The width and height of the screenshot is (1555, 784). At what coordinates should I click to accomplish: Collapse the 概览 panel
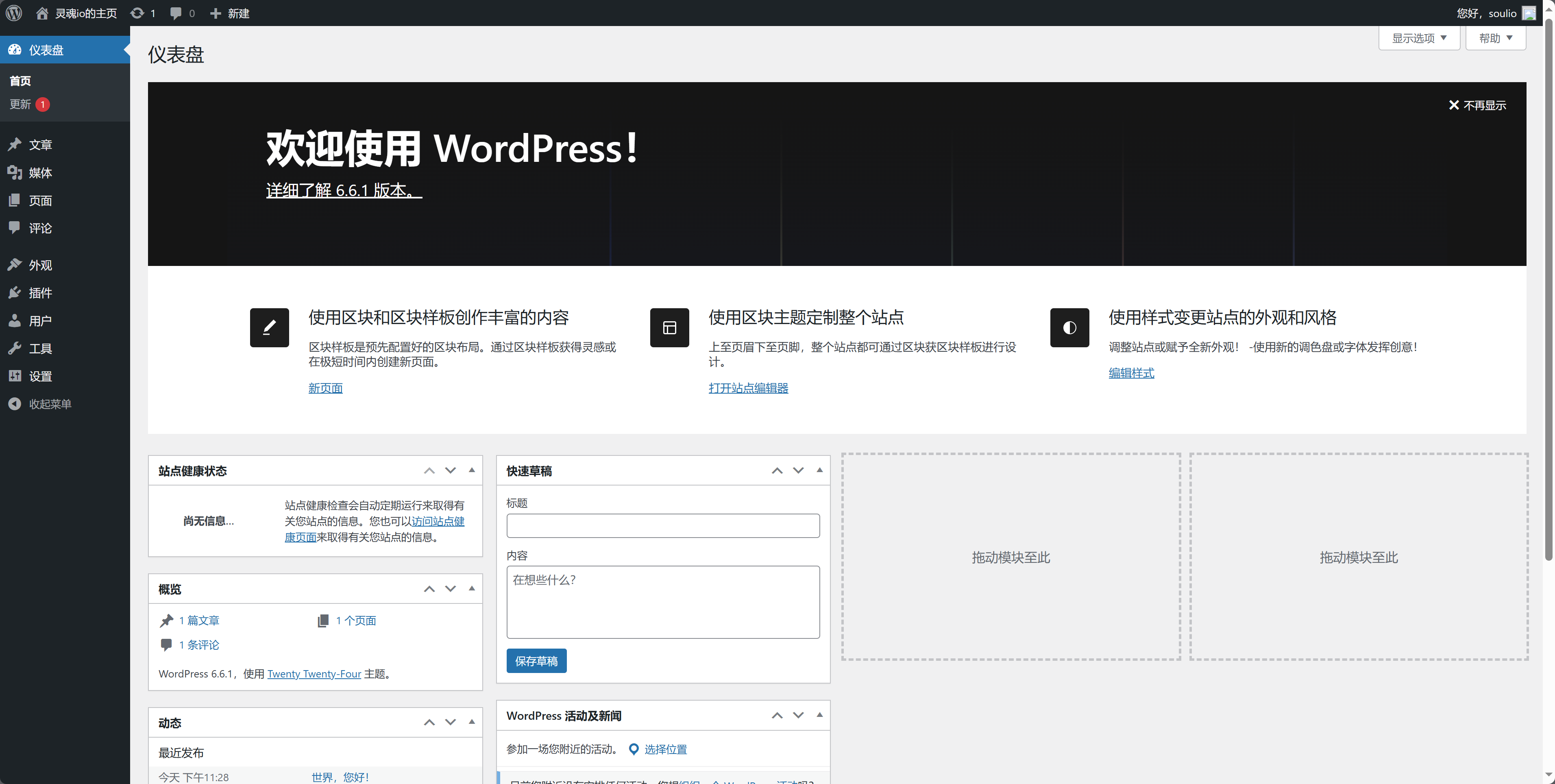pyautogui.click(x=471, y=588)
